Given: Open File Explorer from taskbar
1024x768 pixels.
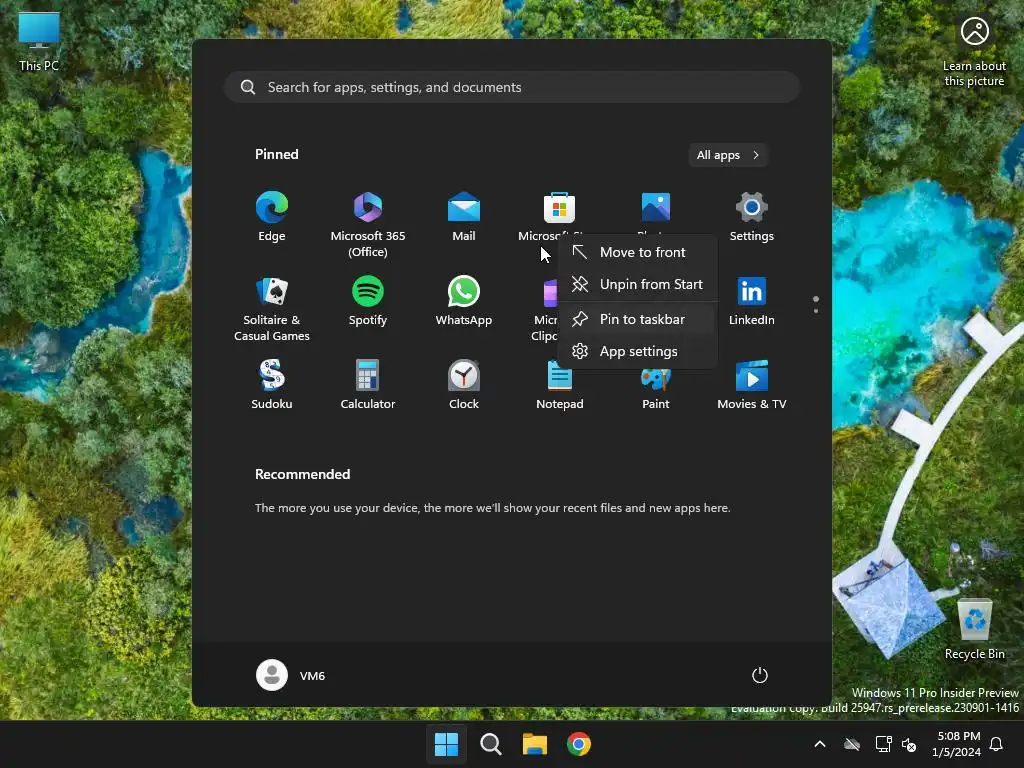Looking at the screenshot, I should 535,744.
